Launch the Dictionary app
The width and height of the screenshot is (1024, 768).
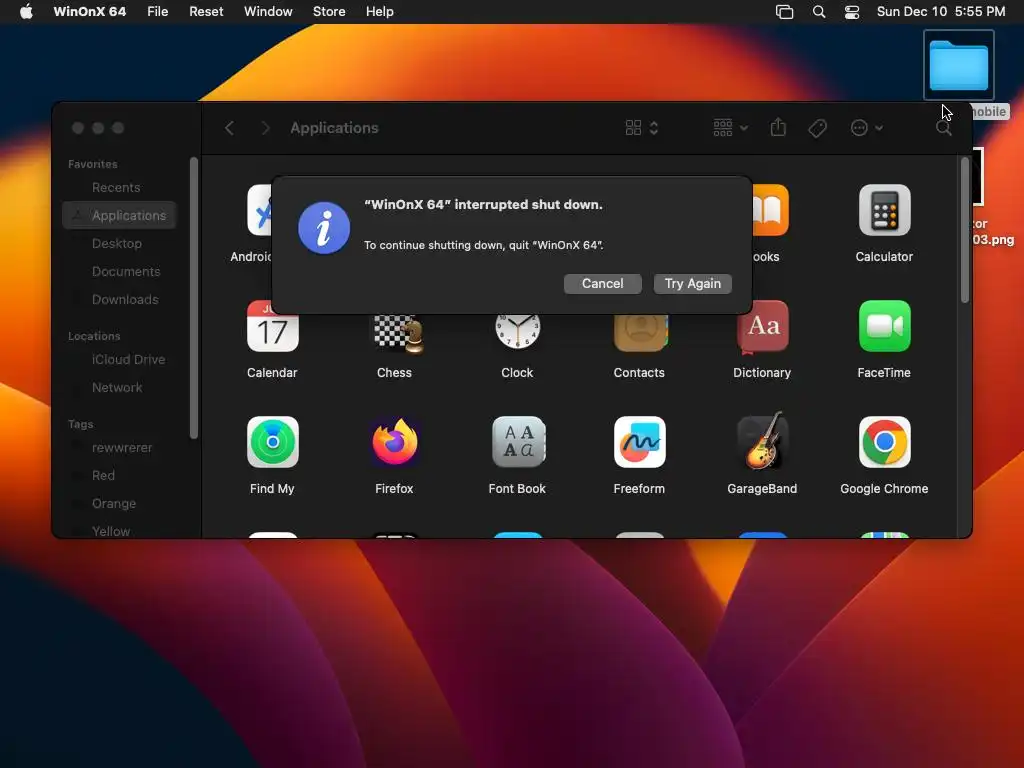[762, 326]
